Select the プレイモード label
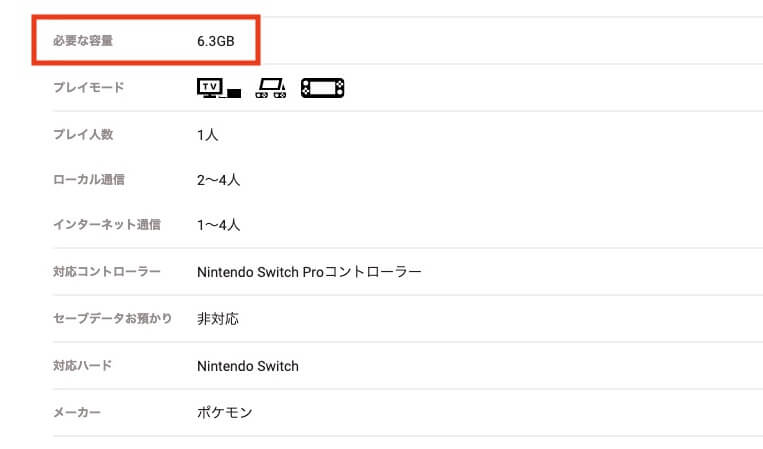This screenshot has width=763, height=449. (89, 88)
